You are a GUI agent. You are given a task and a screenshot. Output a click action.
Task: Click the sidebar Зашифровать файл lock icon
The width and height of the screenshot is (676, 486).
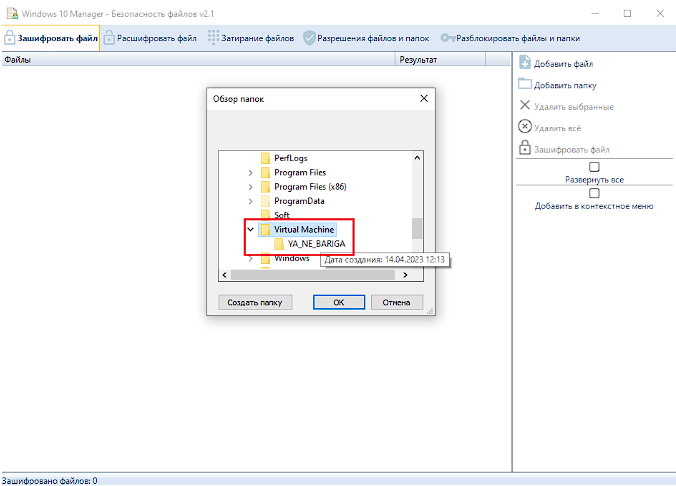(525, 147)
